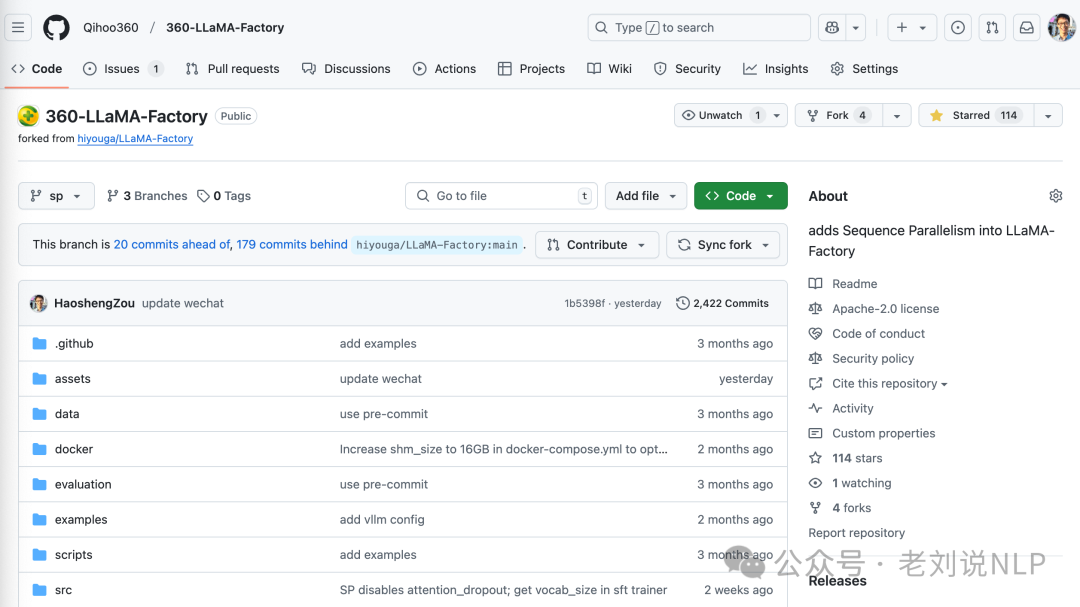Switch to the Issues tab
Screen dimensions: 1080x607
[122, 69]
